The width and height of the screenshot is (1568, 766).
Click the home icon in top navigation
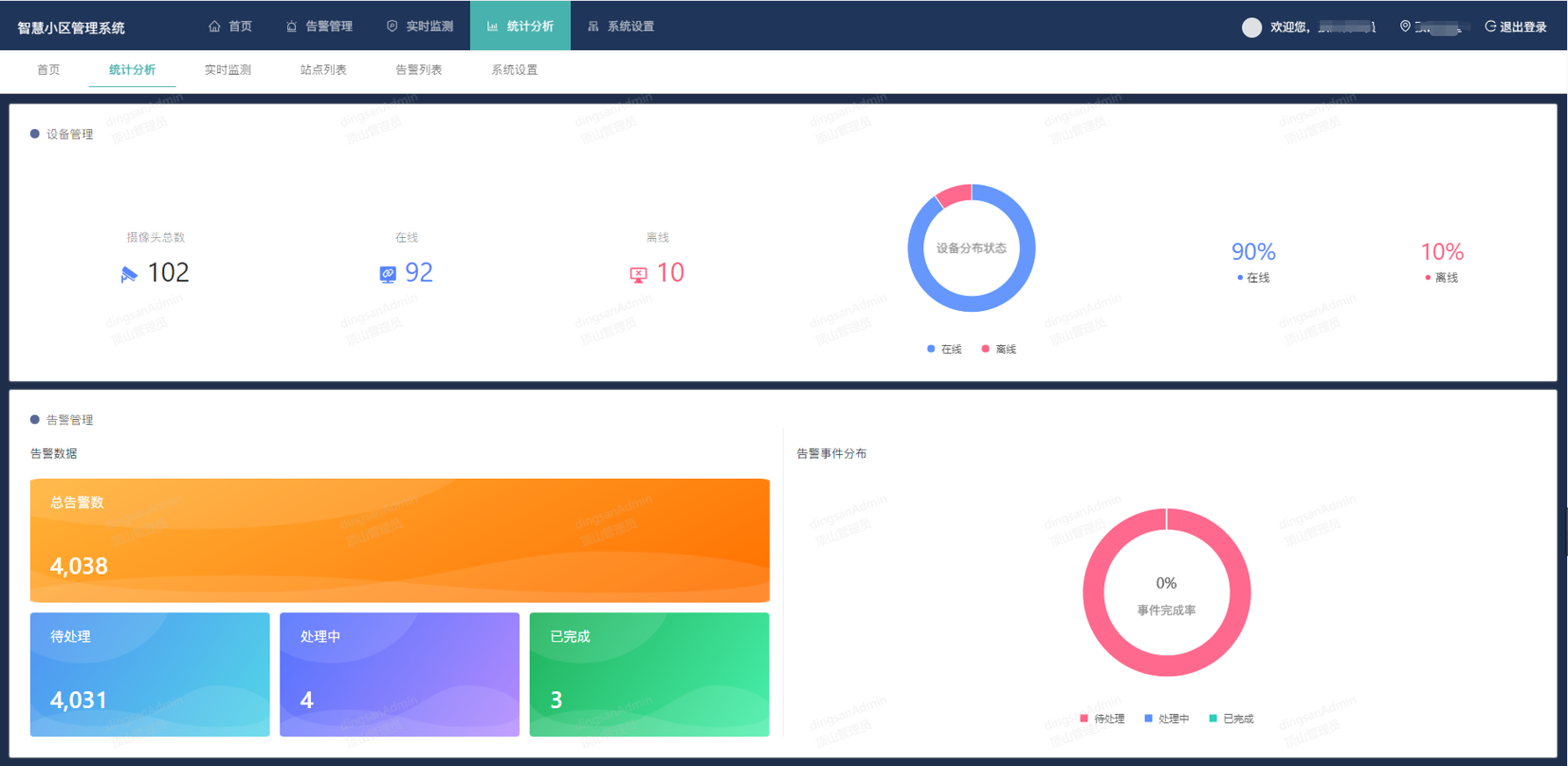point(214,27)
